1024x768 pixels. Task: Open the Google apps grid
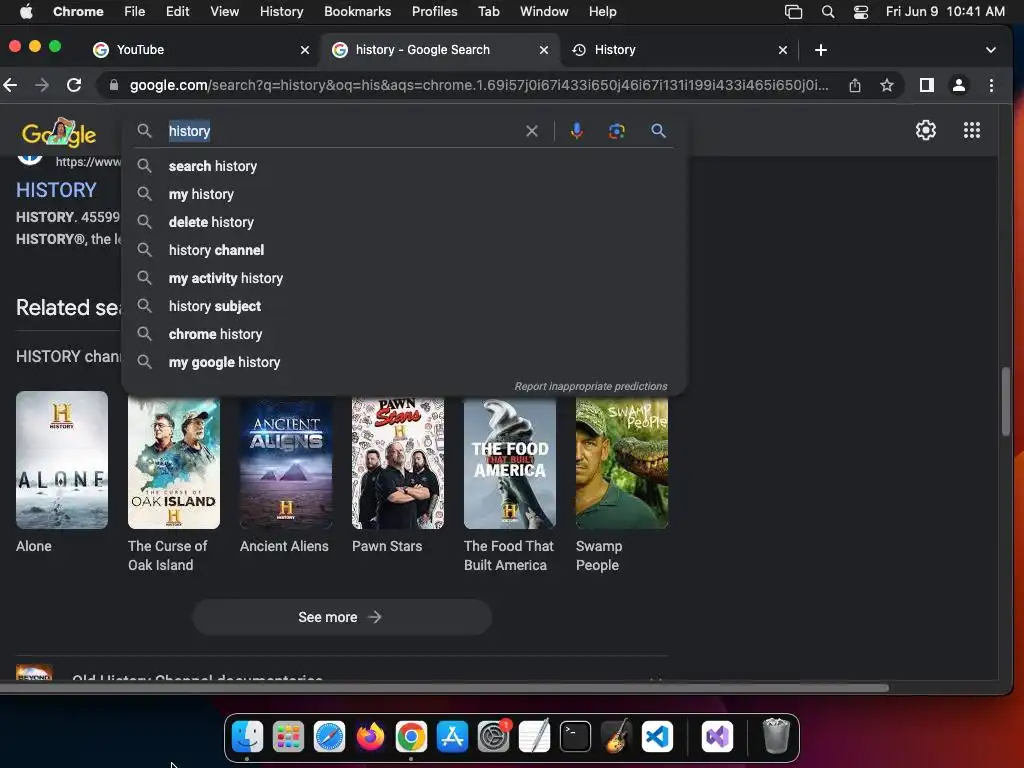point(972,131)
